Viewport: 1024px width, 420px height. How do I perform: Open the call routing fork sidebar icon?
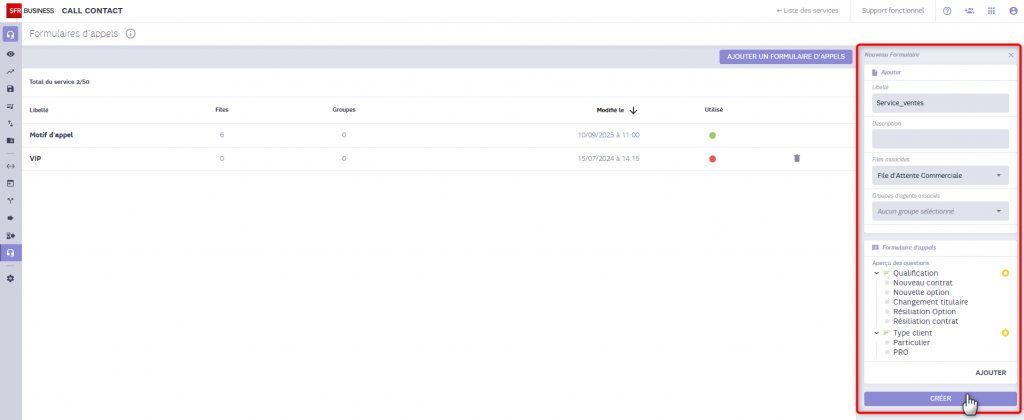pos(10,201)
